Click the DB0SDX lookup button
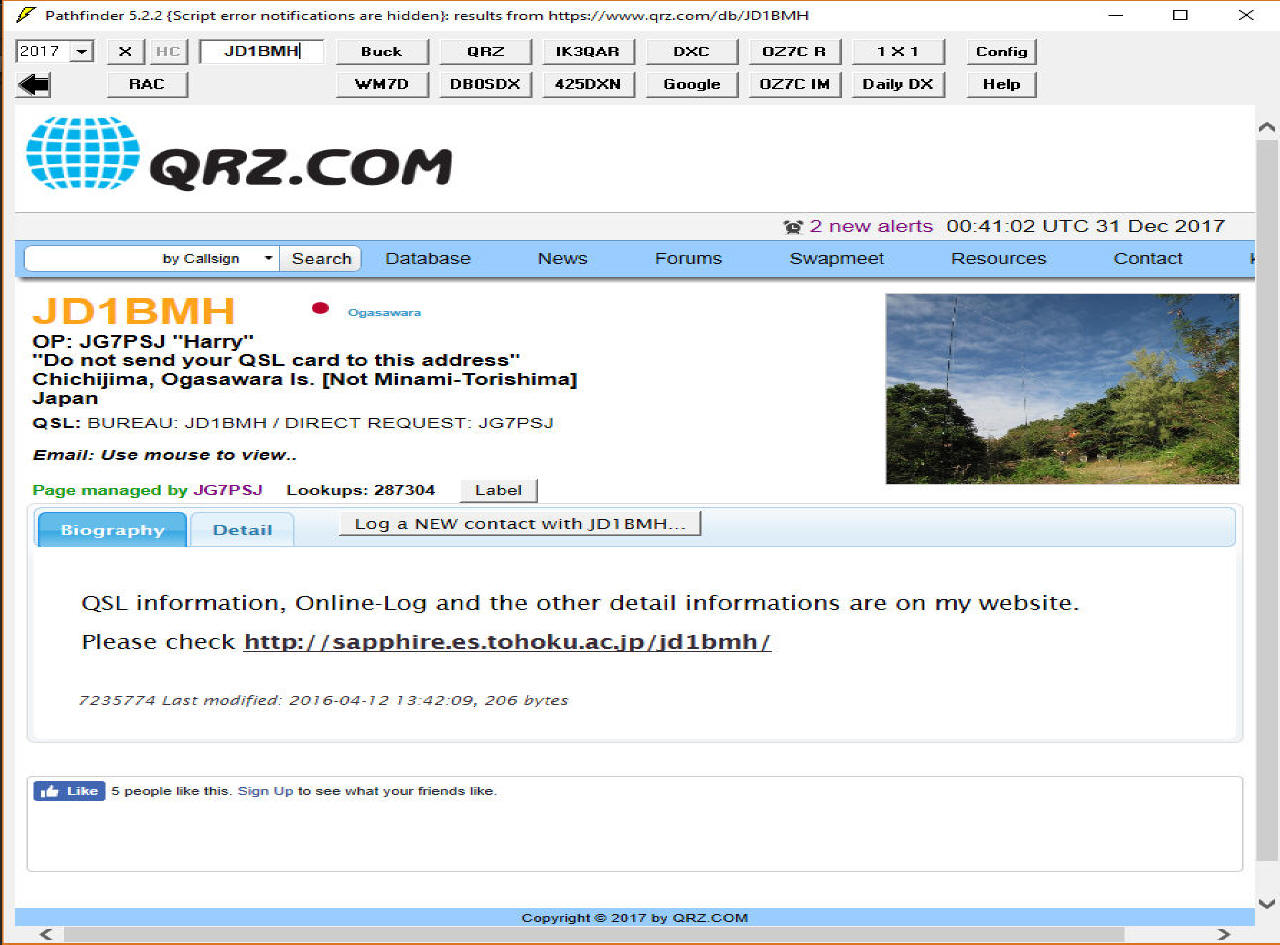Viewport: 1280px width, 945px height. 486,84
